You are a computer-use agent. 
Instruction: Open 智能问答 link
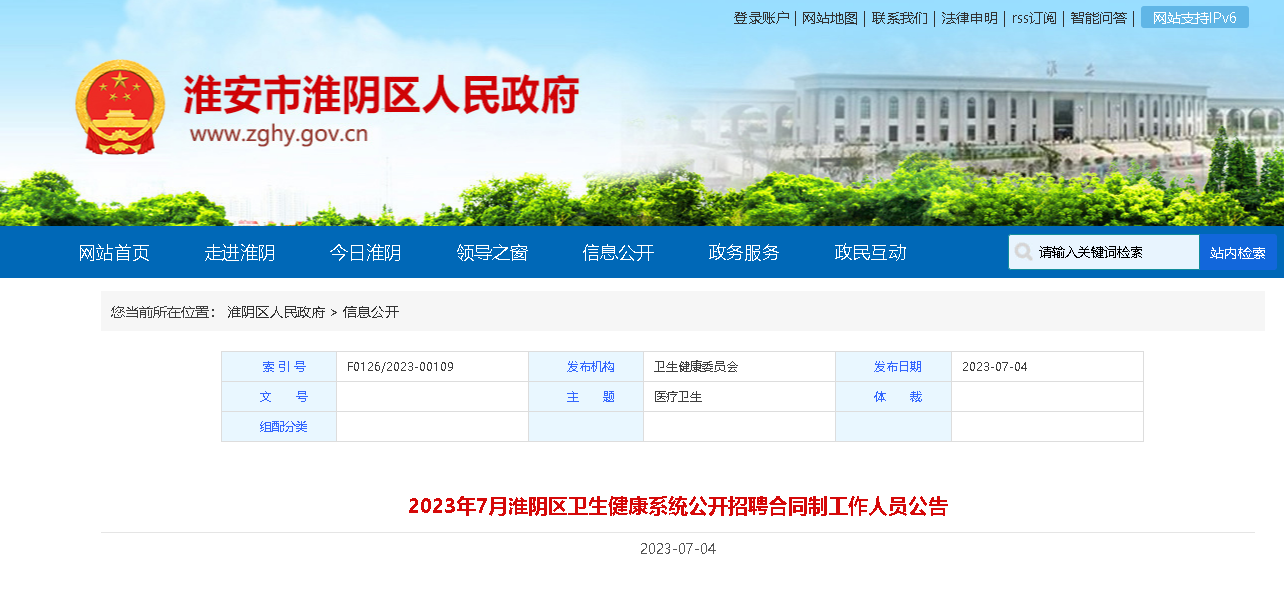tap(1098, 18)
